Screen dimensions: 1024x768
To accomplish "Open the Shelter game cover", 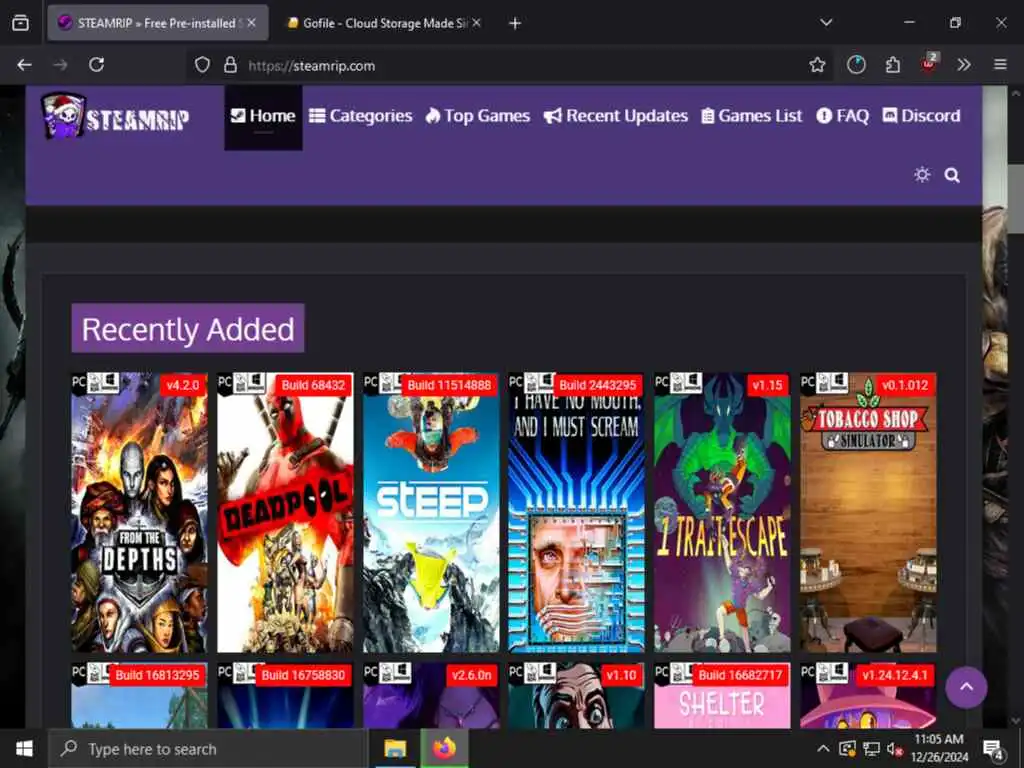I will pyautogui.click(x=722, y=696).
